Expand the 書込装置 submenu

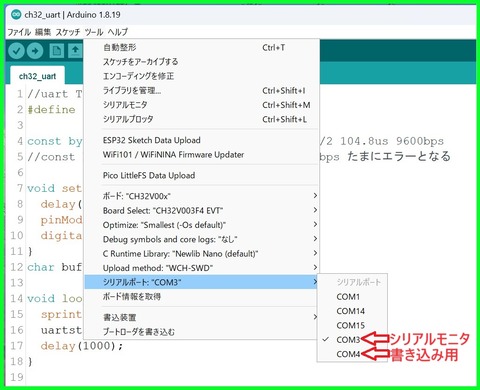[201, 317]
